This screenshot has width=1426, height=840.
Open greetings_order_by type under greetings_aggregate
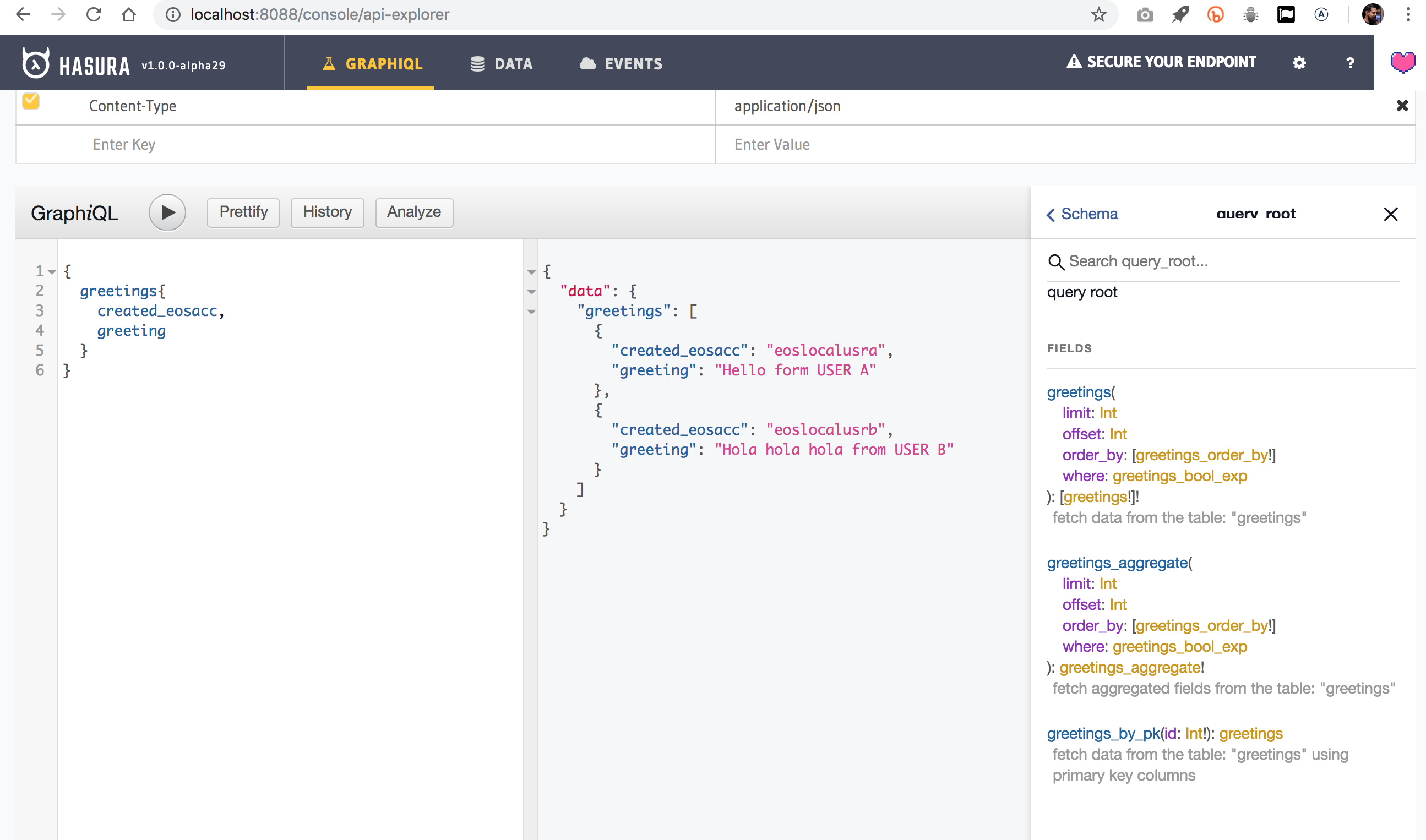[1202, 626]
